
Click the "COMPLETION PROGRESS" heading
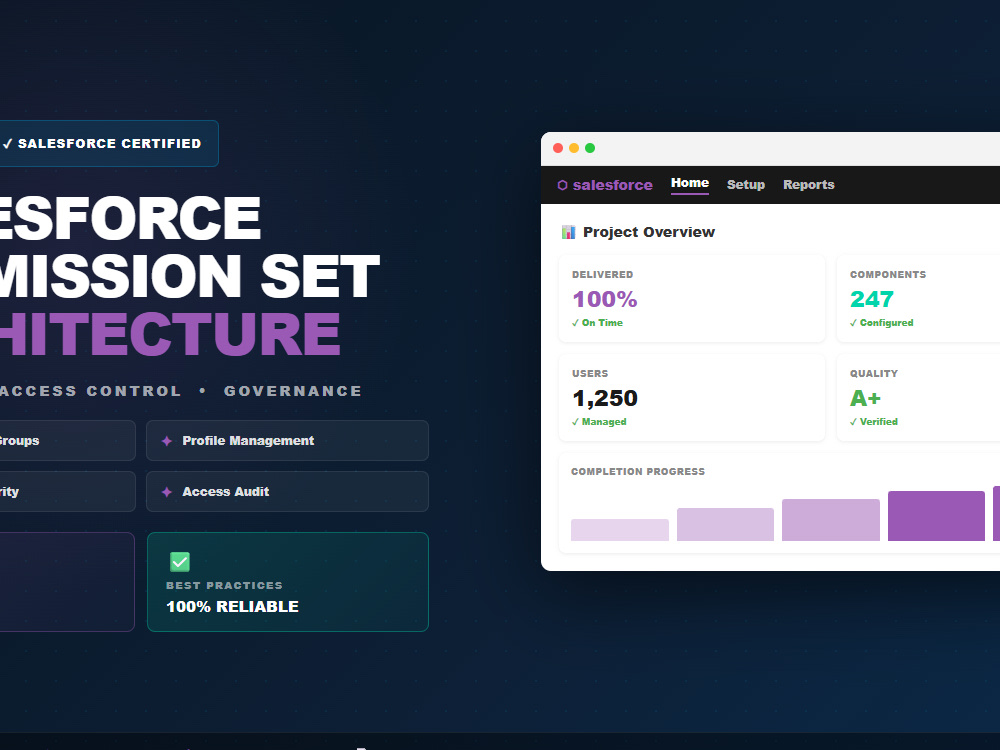pos(638,471)
